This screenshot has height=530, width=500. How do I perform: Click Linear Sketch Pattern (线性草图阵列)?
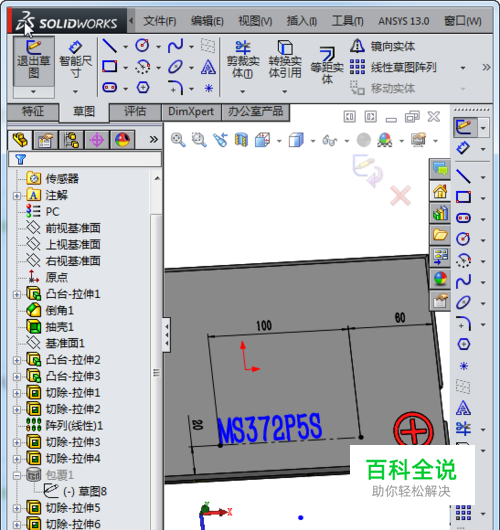393,67
